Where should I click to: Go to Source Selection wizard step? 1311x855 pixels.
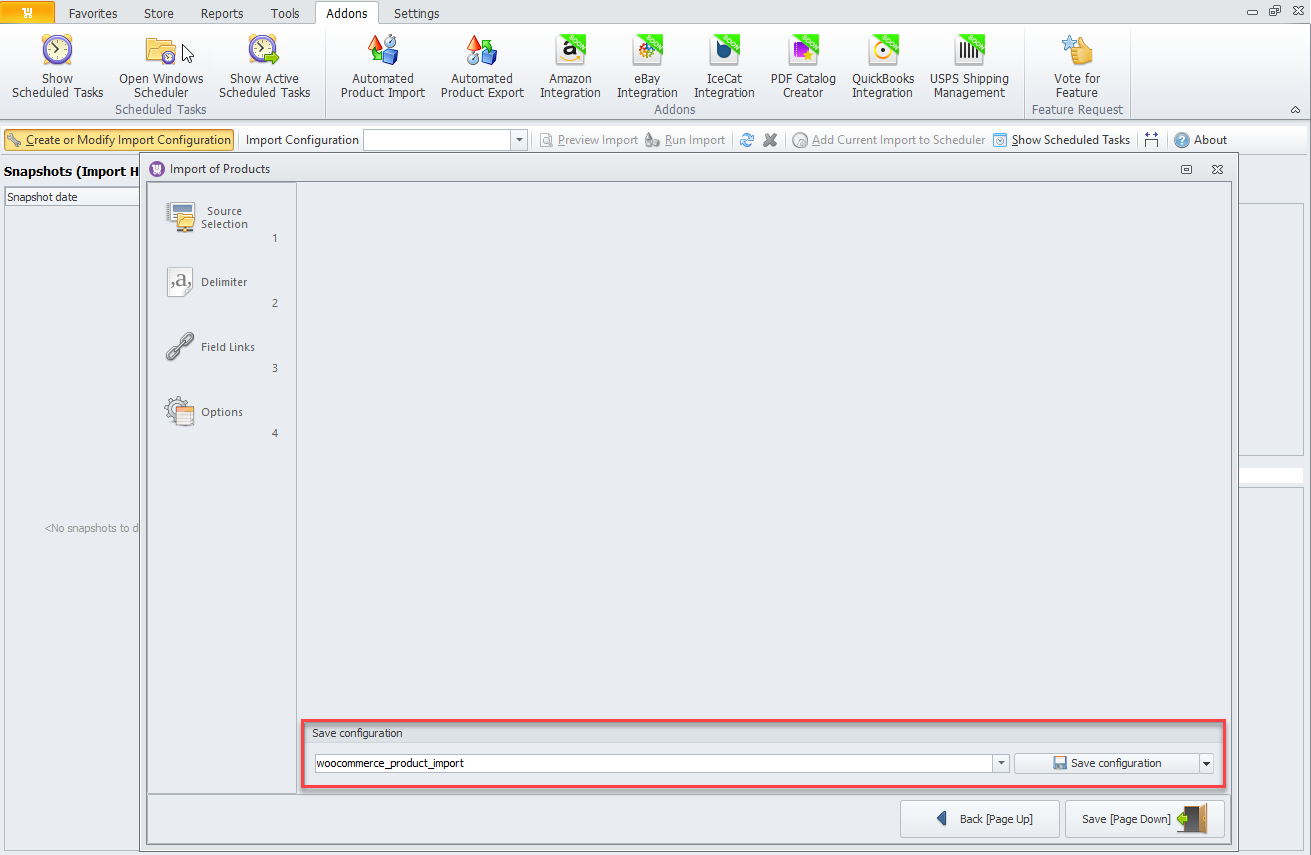[x=222, y=218]
